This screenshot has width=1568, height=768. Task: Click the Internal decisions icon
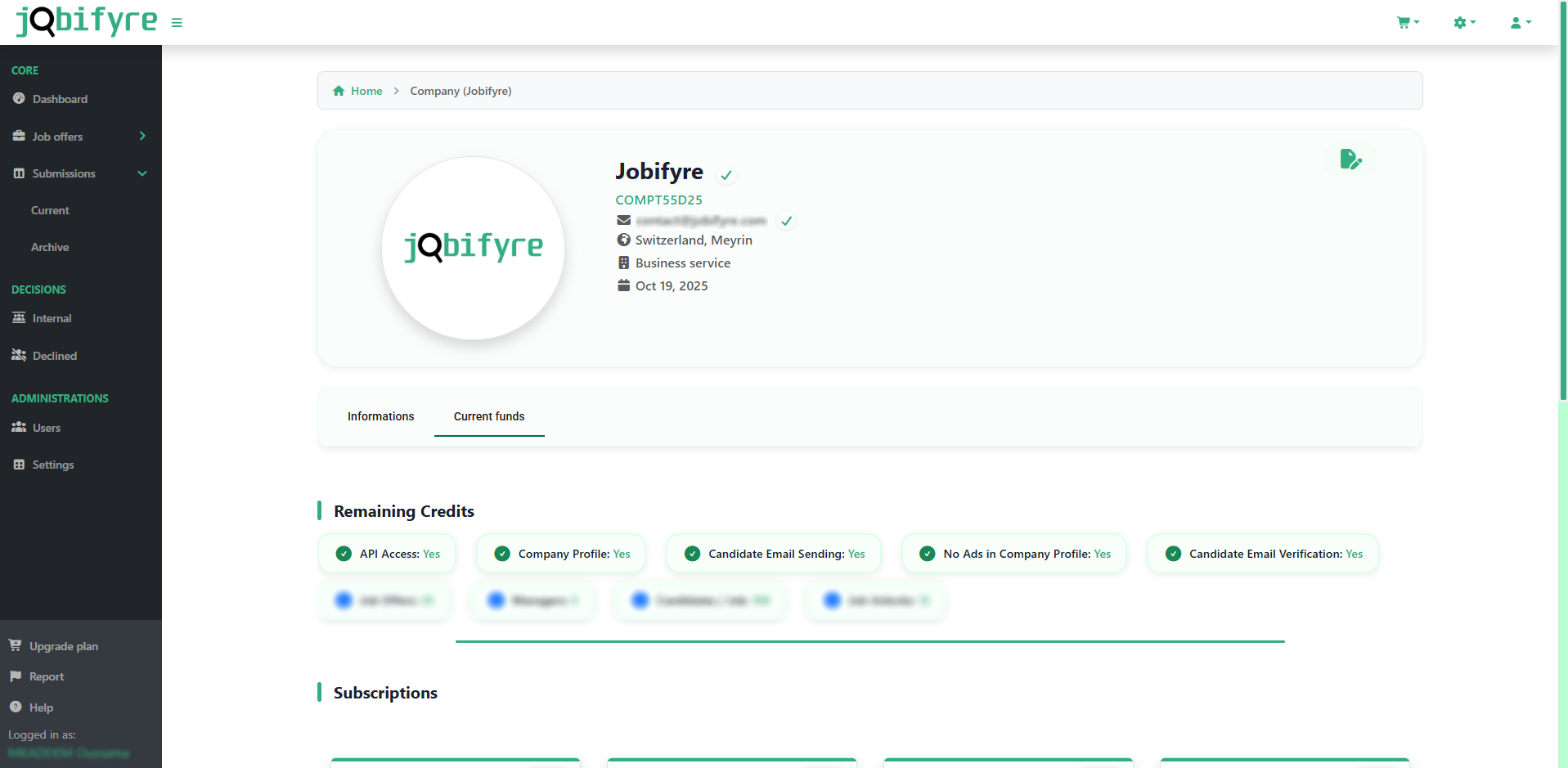coord(19,317)
